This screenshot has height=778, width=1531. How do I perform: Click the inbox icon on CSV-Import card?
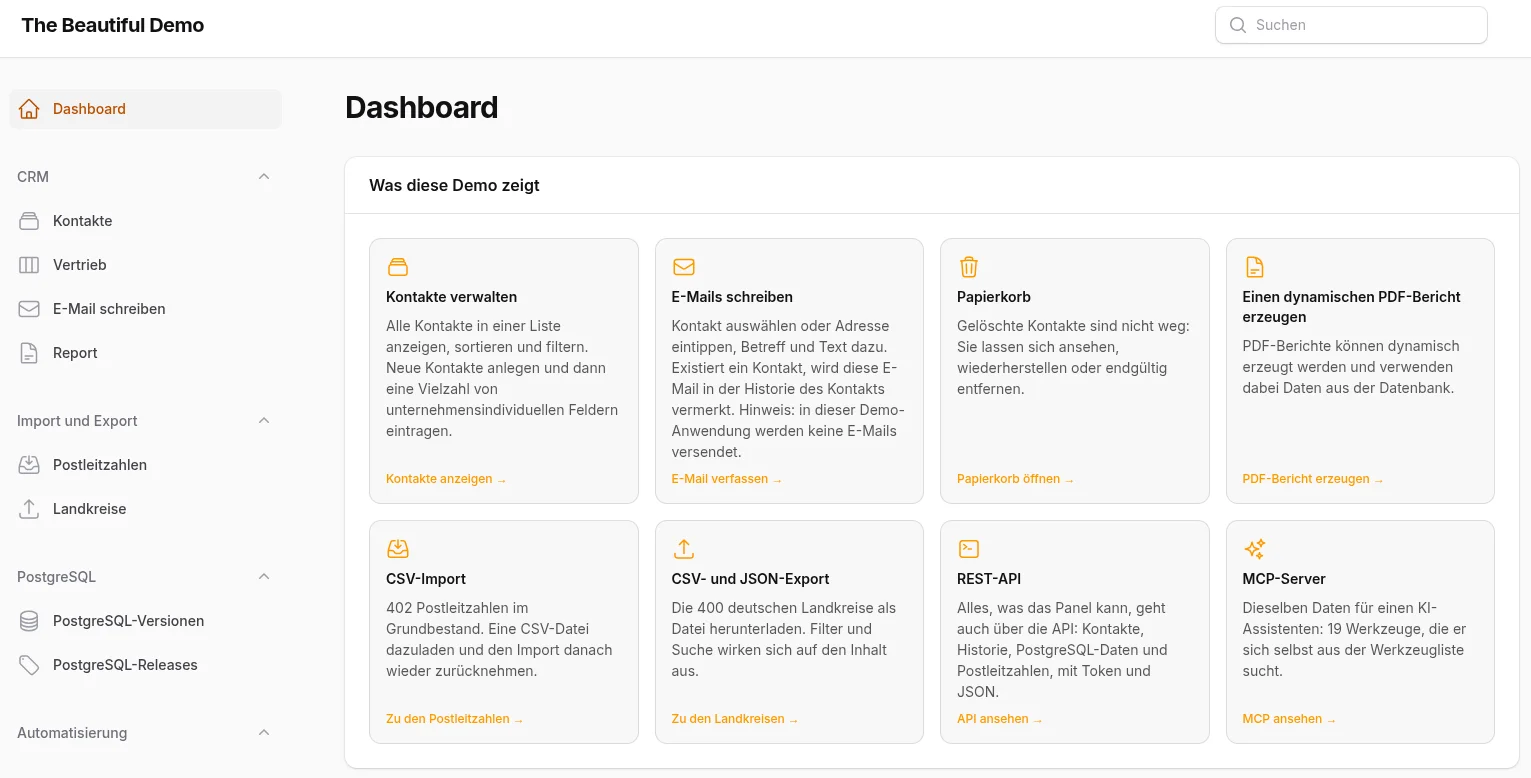coord(398,549)
